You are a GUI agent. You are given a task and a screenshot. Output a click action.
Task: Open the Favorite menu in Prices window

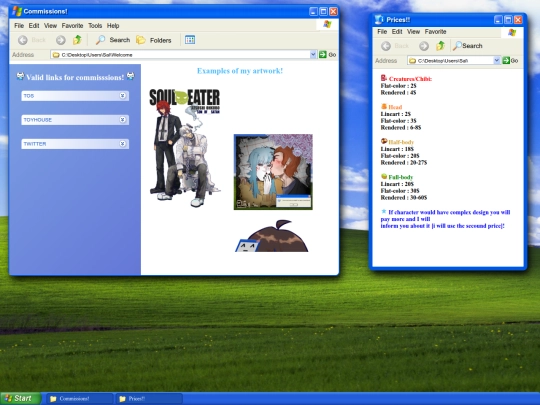pos(435,32)
